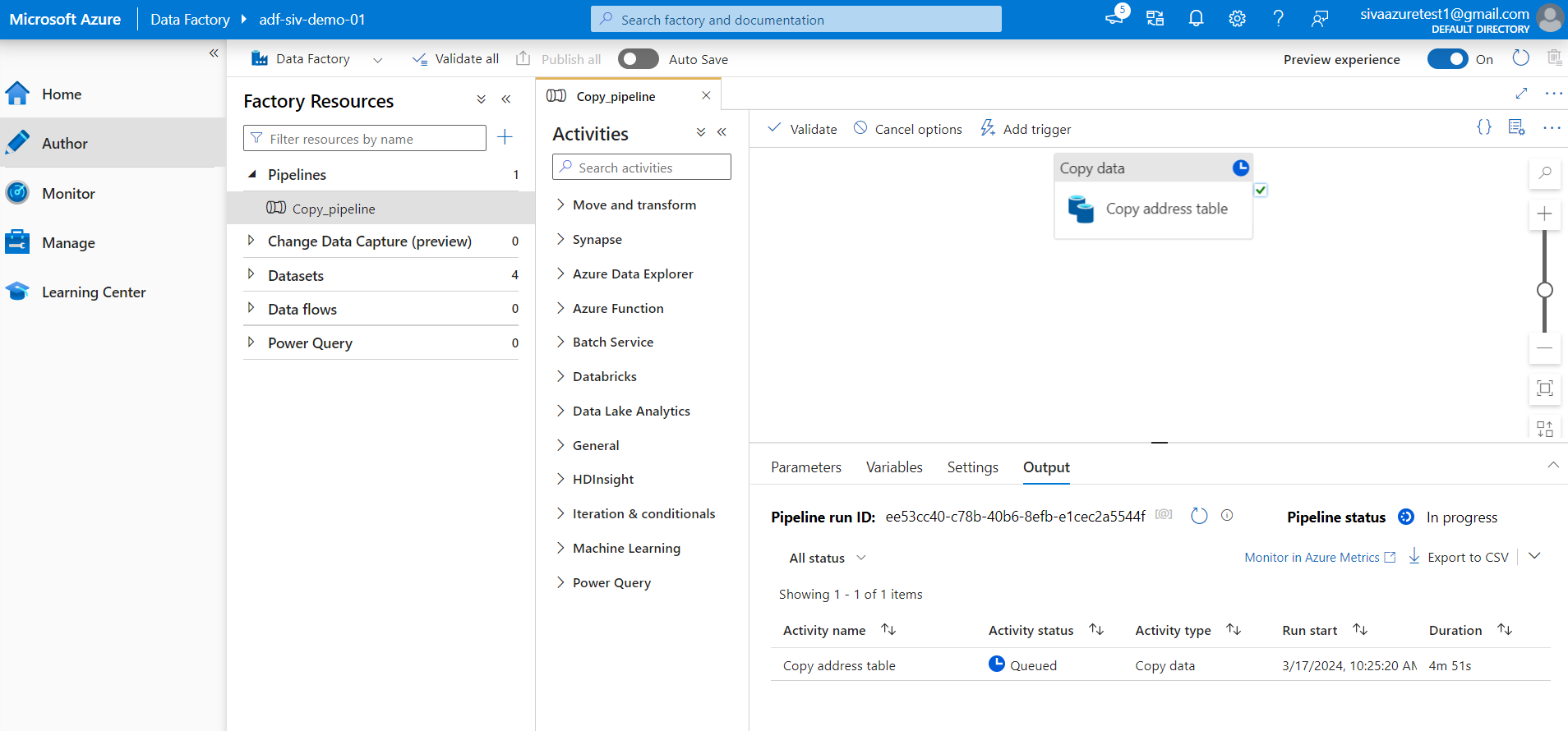Open the switch directory icon
The image size is (1568, 731).
pos(1155,18)
